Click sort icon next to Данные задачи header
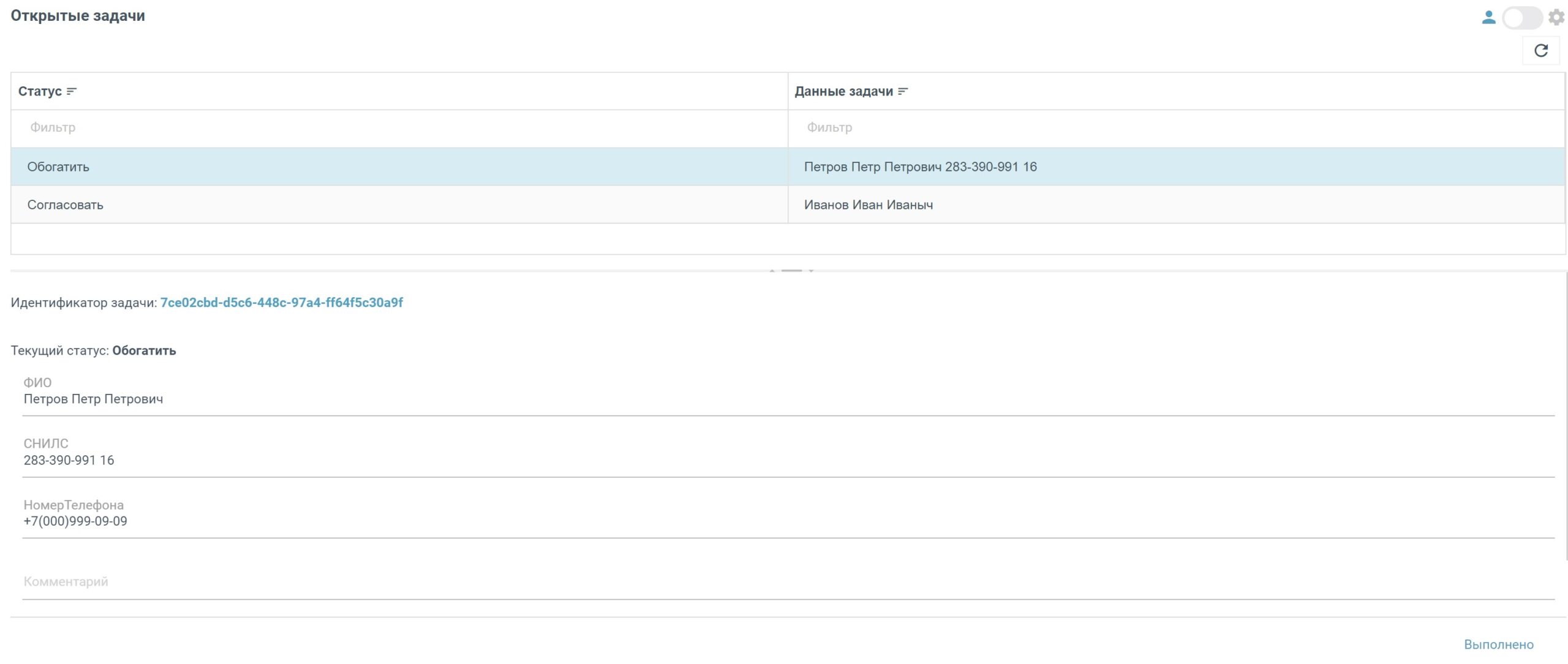The width and height of the screenshot is (1568, 664). (903, 91)
